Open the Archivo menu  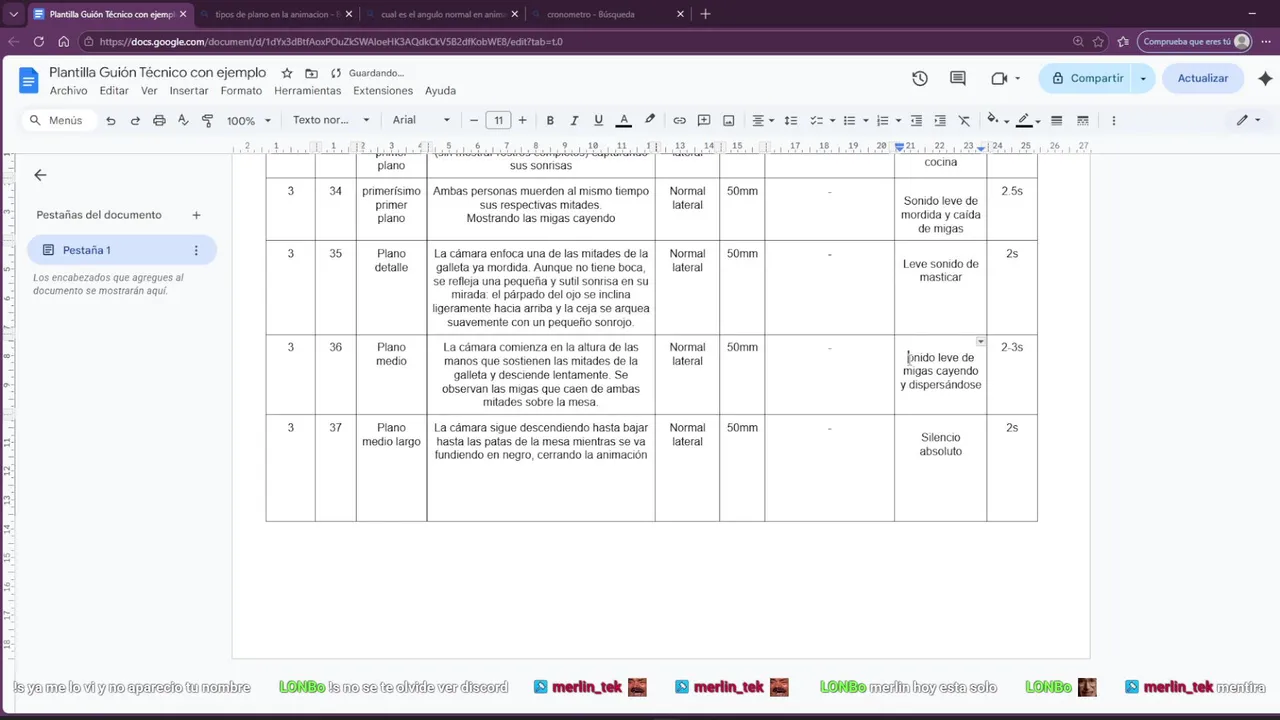pos(68,91)
